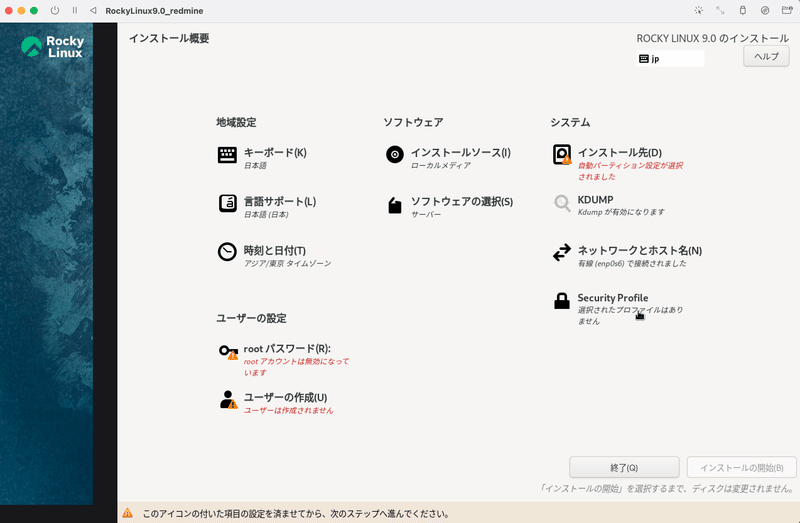Open time and date via the clock icon
800x523 pixels.
(227, 252)
